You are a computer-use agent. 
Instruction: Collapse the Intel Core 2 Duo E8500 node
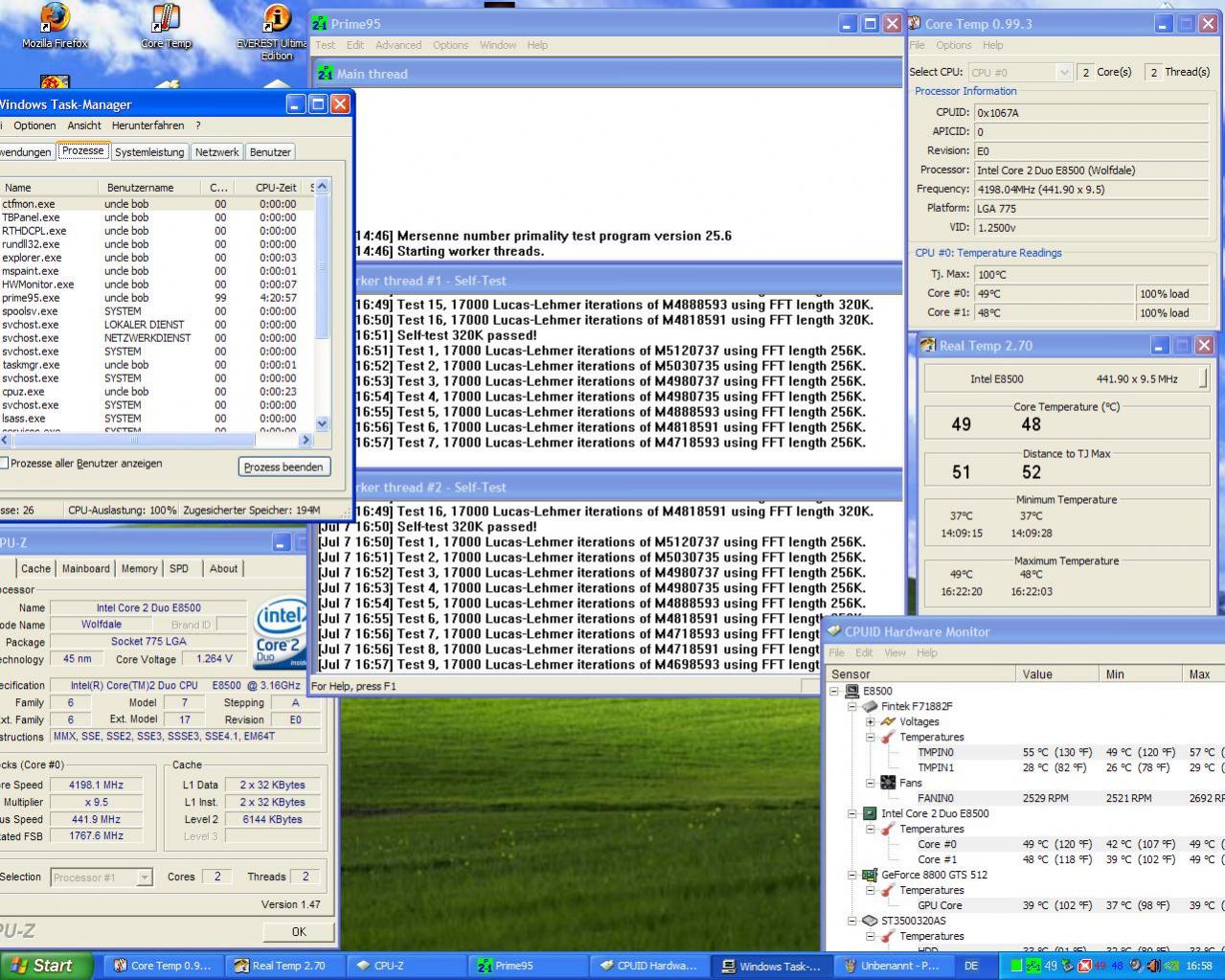[852, 813]
